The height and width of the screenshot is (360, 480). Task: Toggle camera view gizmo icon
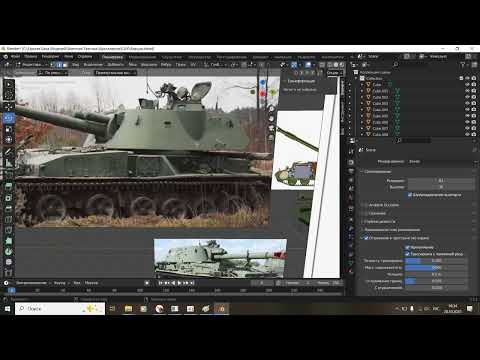[271, 128]
